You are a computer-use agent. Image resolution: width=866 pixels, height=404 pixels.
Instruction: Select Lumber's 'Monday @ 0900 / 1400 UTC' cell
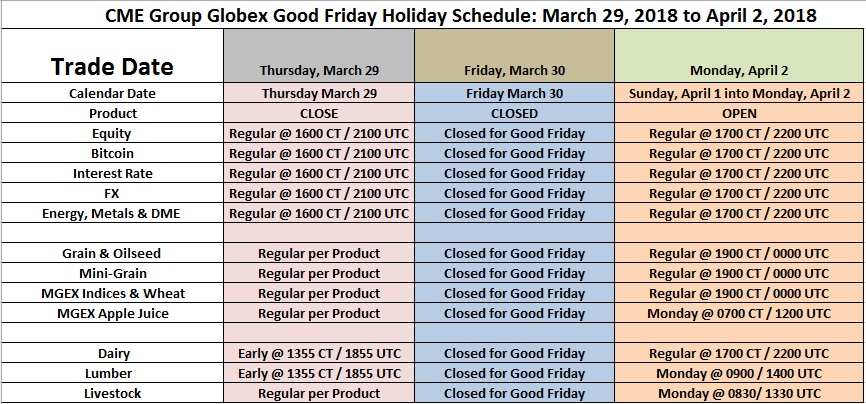[738, 373]
